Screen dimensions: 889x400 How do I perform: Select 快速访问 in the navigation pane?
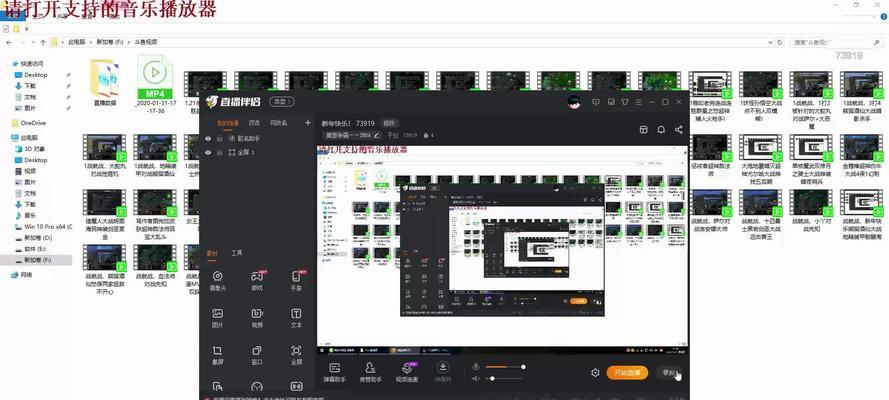pyautogui.click(x=28, y=63)
